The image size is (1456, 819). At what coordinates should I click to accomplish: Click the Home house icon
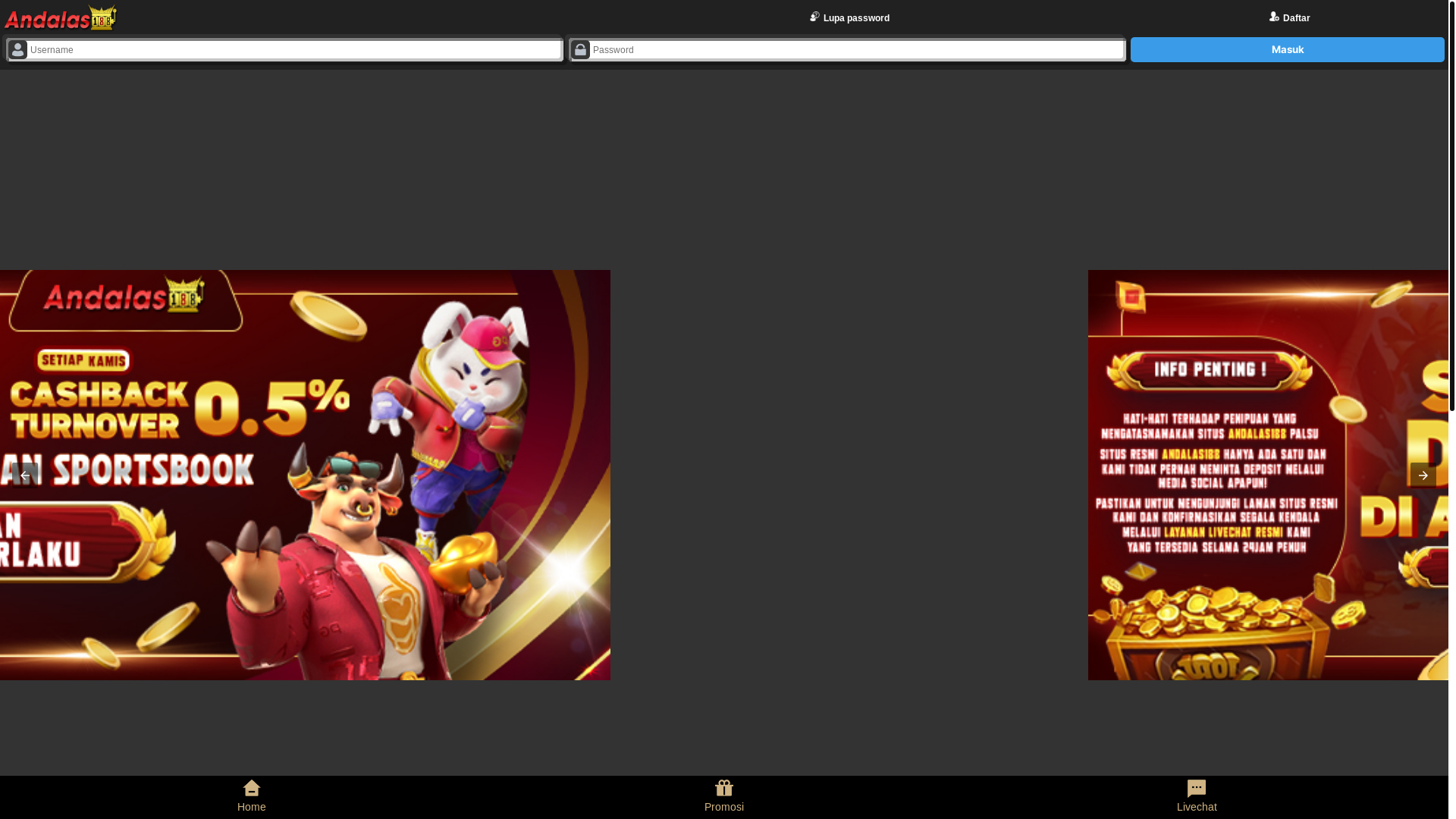point(252,788)
